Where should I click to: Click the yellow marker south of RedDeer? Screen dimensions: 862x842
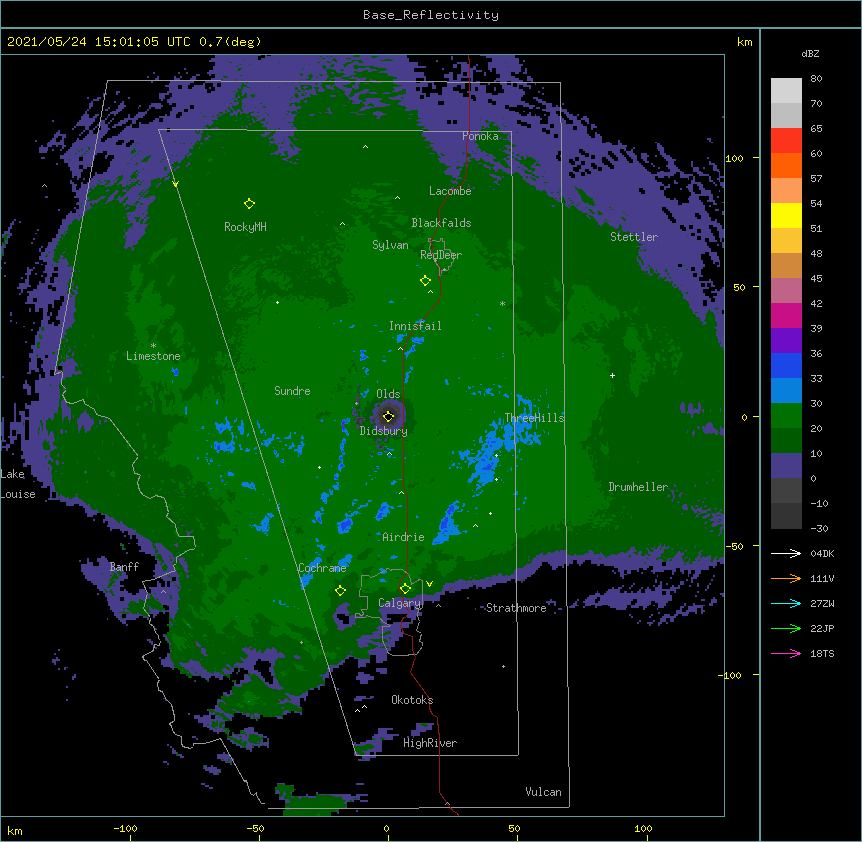(x=425, y=281)
